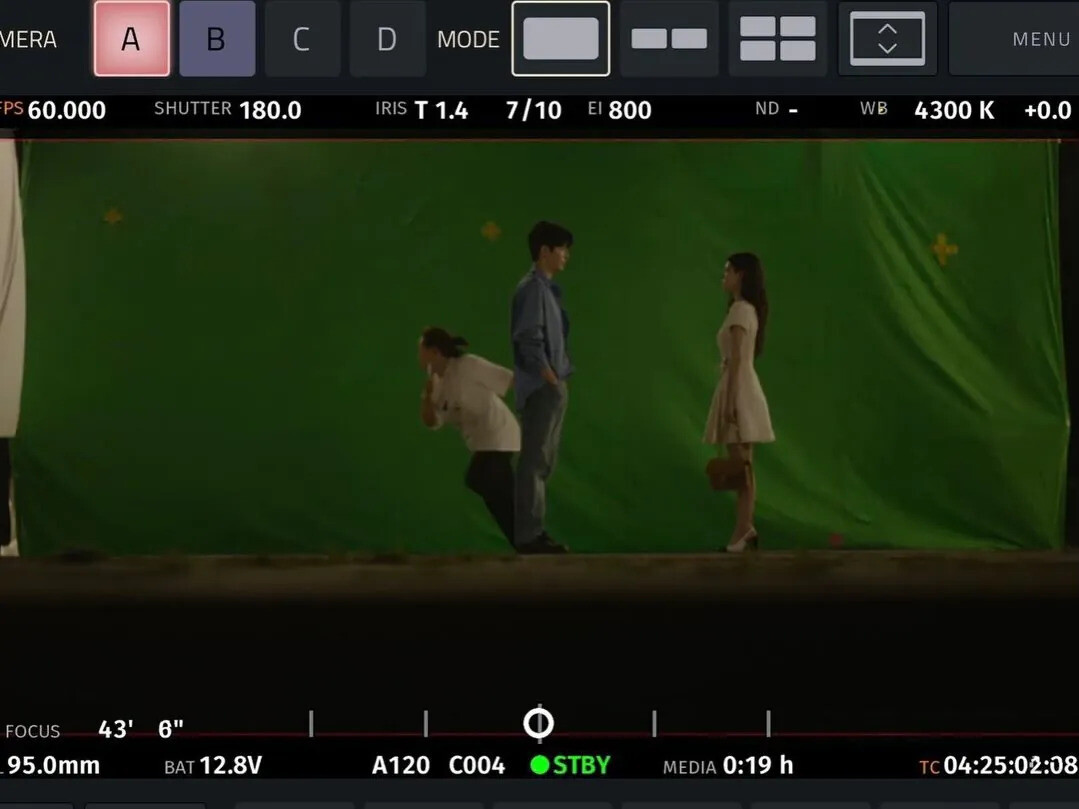Tap the IRIS T 1.4 value

pyautogui.click(x=422, y=110)
